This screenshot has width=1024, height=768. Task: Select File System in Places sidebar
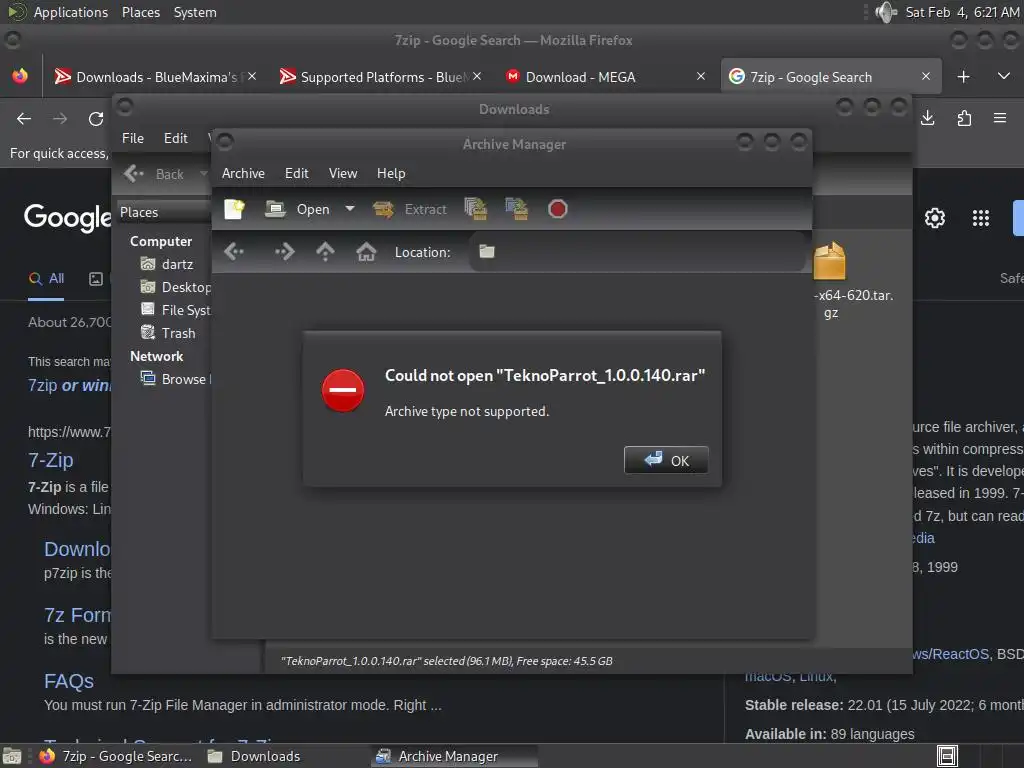(x=175, y=310)
